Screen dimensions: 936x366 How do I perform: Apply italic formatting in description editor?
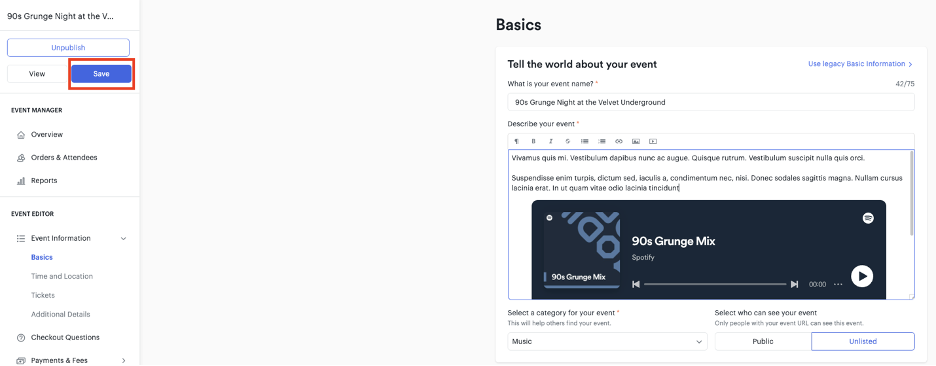pos(550,142)
